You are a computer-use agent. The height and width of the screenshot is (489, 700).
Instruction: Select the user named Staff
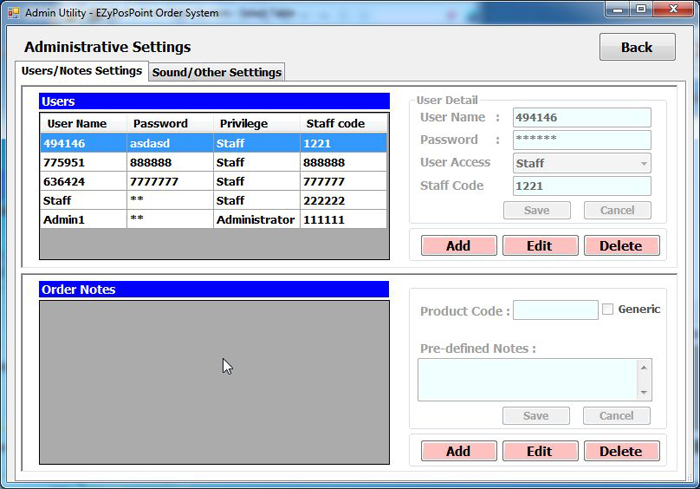(214, 201)
